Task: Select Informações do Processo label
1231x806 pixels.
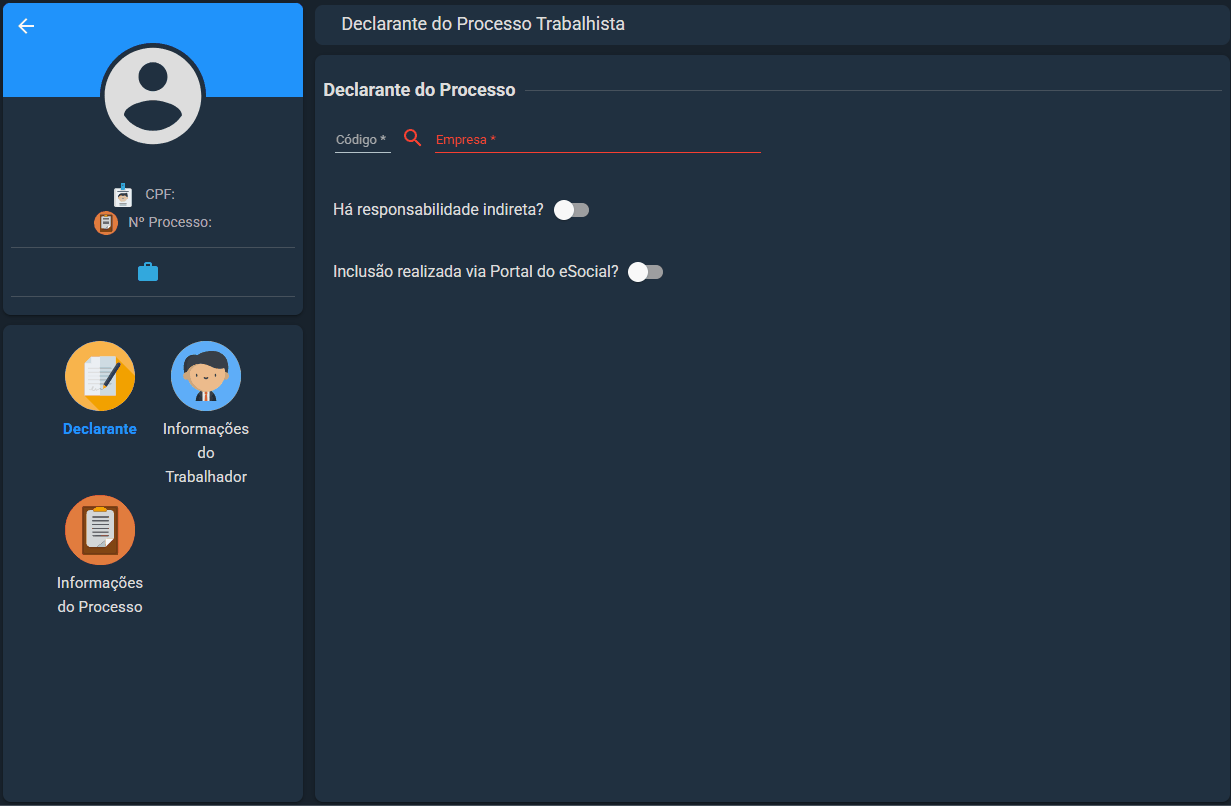Action: (100, 595)
